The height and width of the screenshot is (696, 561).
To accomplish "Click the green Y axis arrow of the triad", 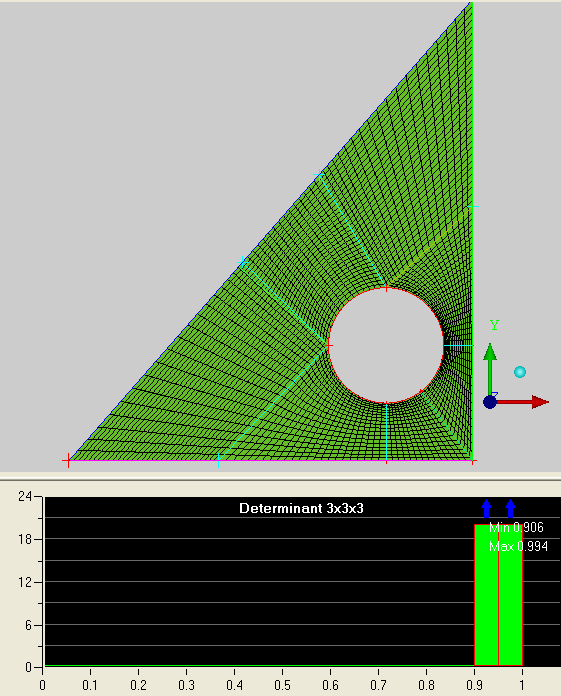I will click(490, 368).
